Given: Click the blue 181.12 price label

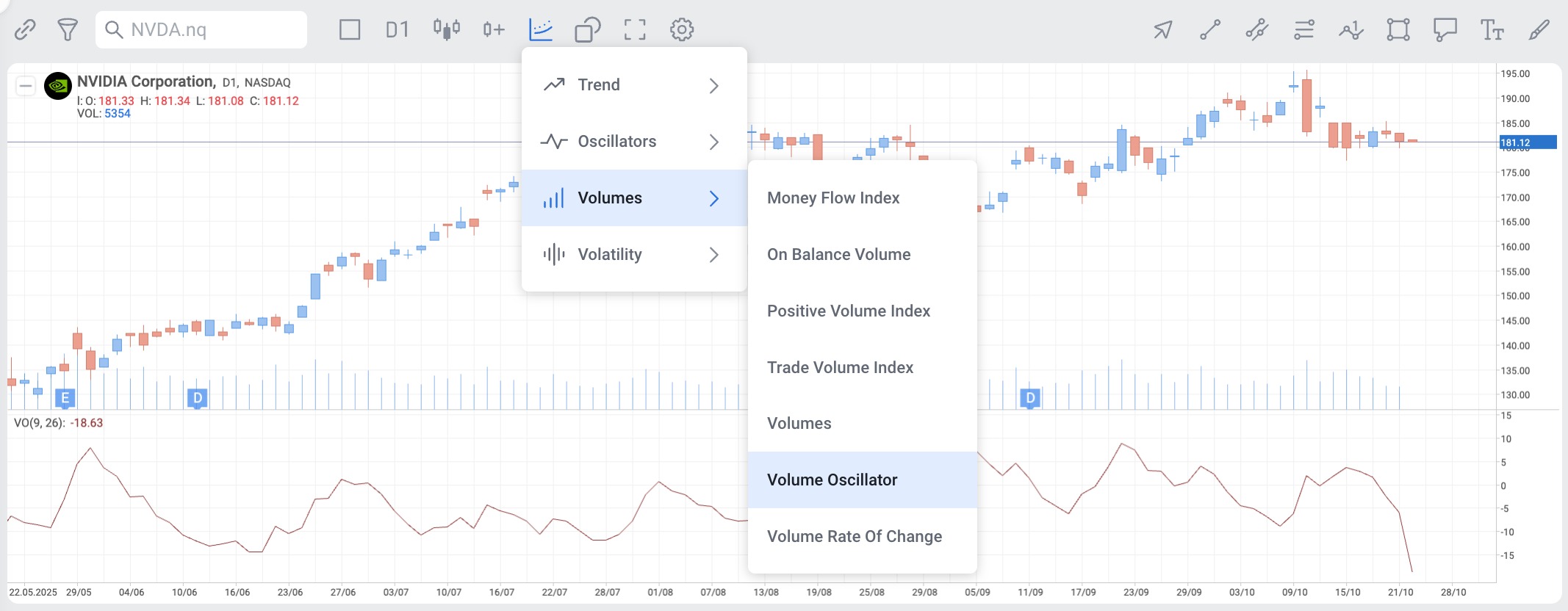Looking at the screenshot, I should [x=1527, y=142].
